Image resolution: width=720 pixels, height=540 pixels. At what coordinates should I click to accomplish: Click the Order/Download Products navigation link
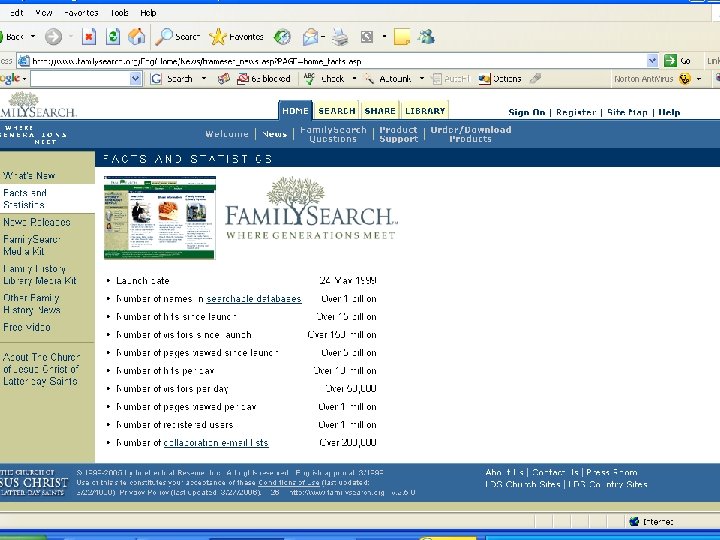click(x=471, y=134)
